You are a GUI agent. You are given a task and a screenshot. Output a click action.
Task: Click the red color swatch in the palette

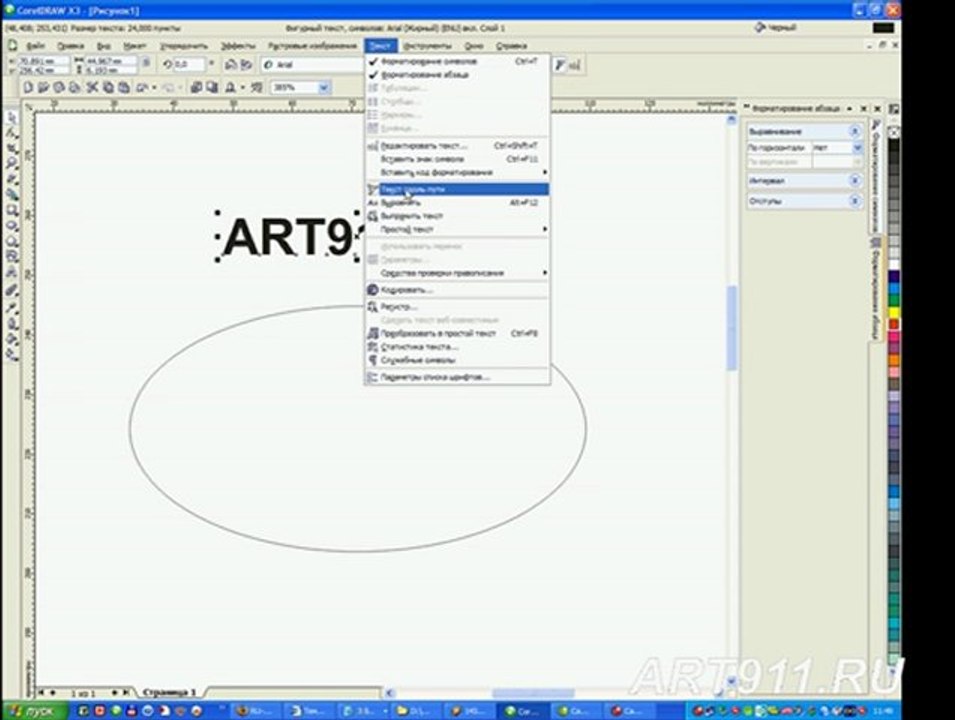pyautogui.click(x=894, y=324)
